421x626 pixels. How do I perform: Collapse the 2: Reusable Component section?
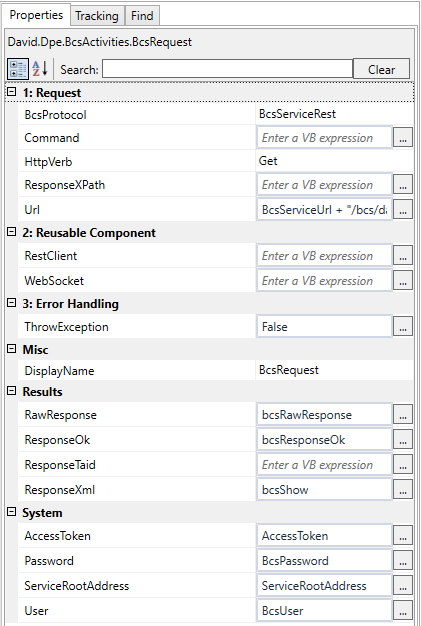pos(12,232)
